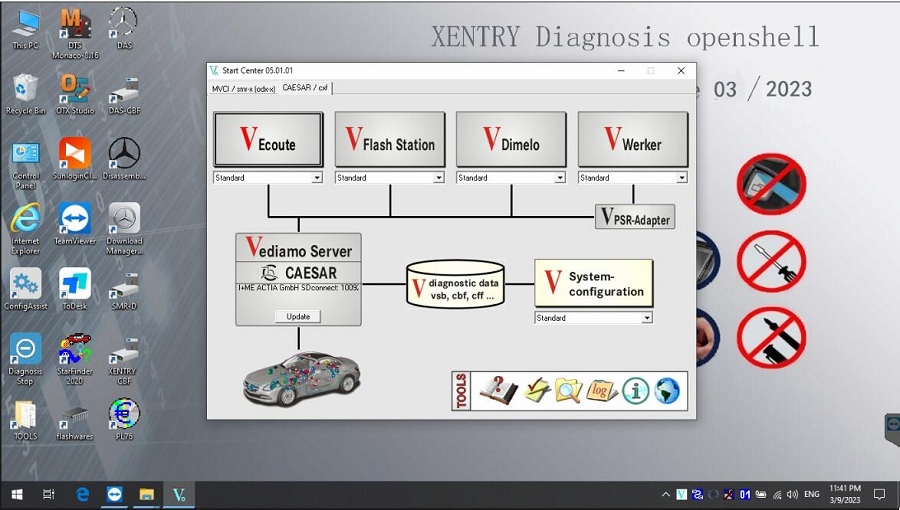Show hidden tray icons chevron

(x=665, y=495)
